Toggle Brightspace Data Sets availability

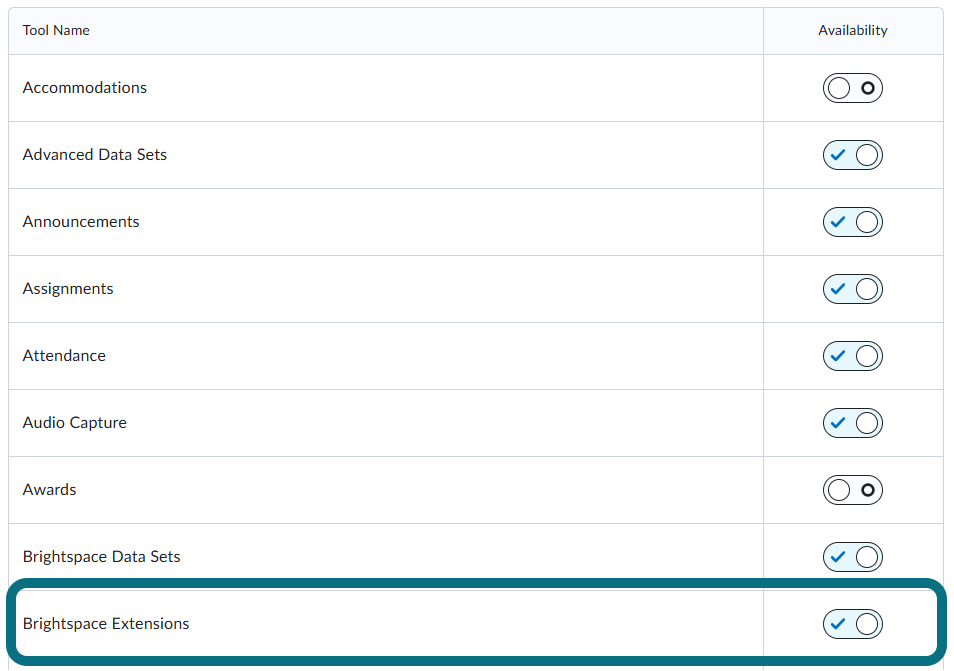click(852, 557)
